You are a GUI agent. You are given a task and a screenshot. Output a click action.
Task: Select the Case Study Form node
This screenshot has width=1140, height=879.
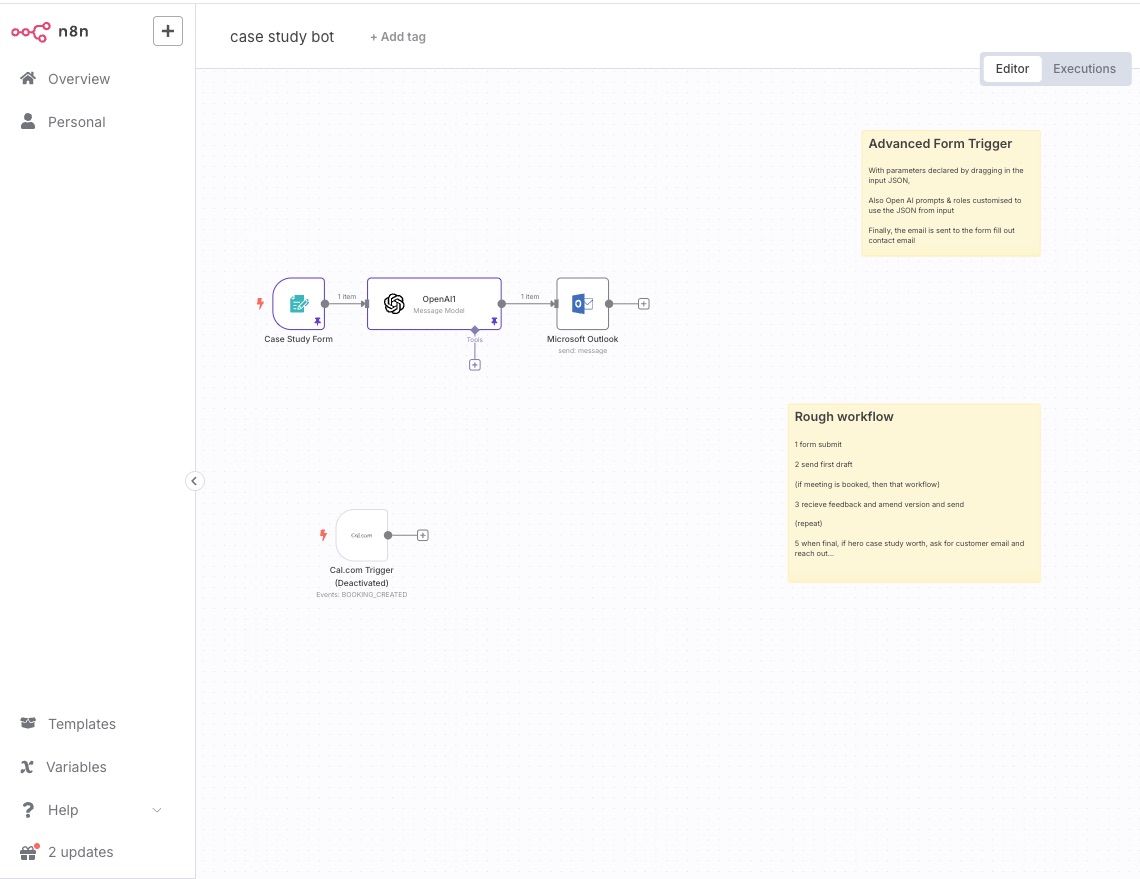point(299,304)
